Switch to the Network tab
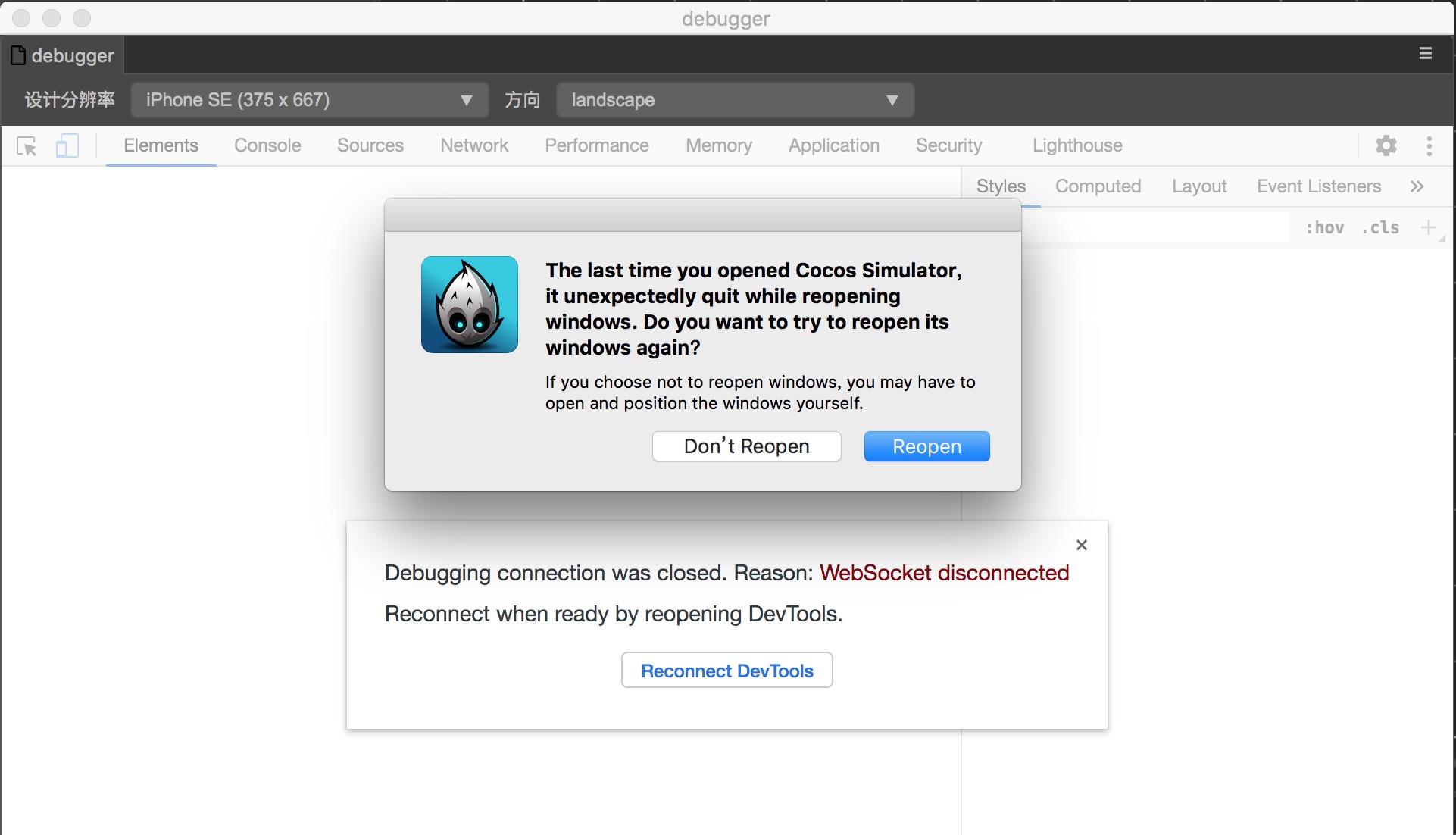This screenshot has width=1456, height=835. click(x=474, y=145)
